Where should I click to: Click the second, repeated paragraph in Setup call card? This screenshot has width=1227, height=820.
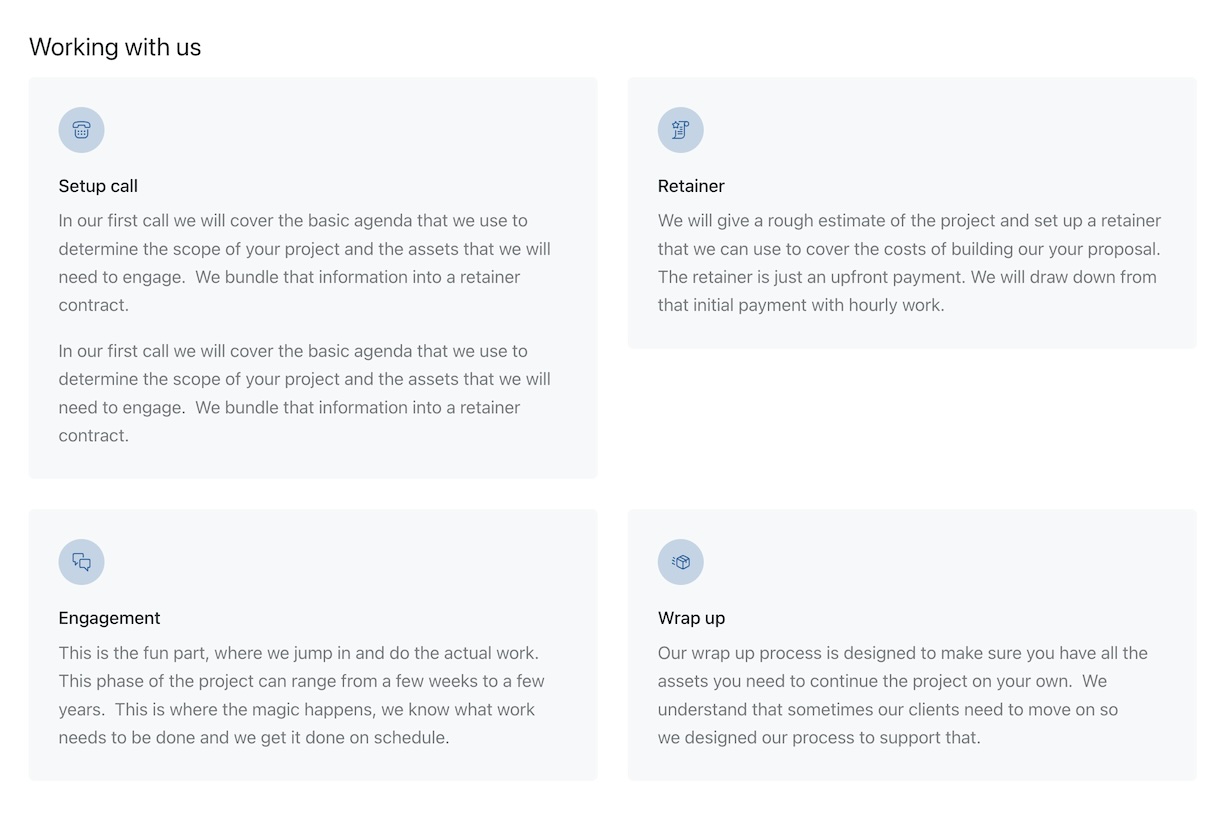304,393
